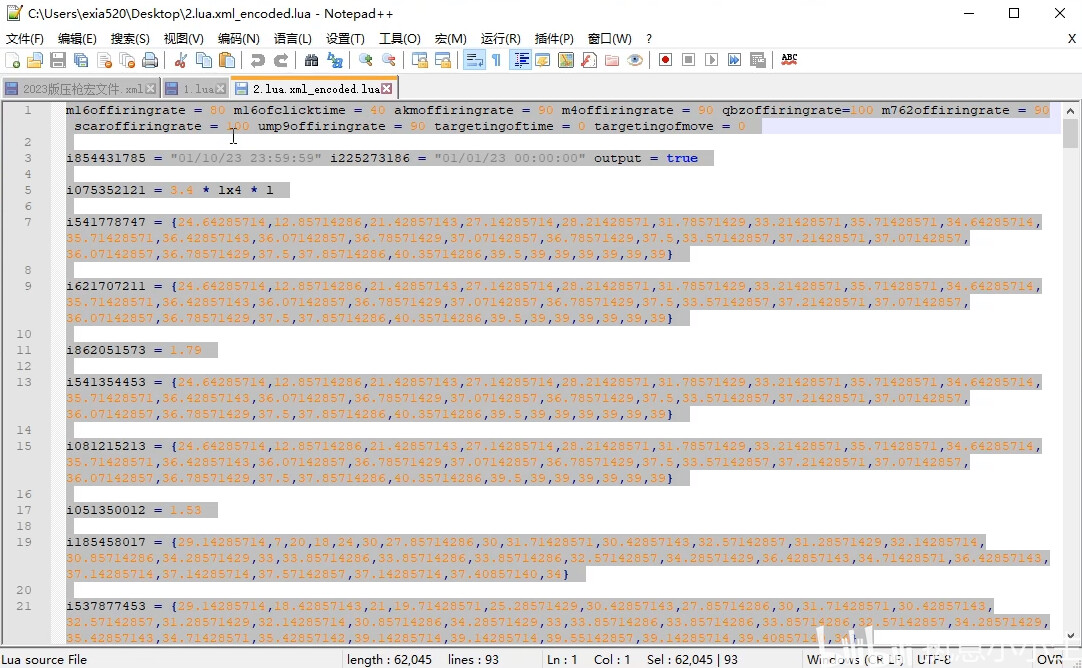Image resolution: width=1082 pixels, height=668 pixels.
Task: Click the Undo arrow icon
Action: tap(257, 60)
